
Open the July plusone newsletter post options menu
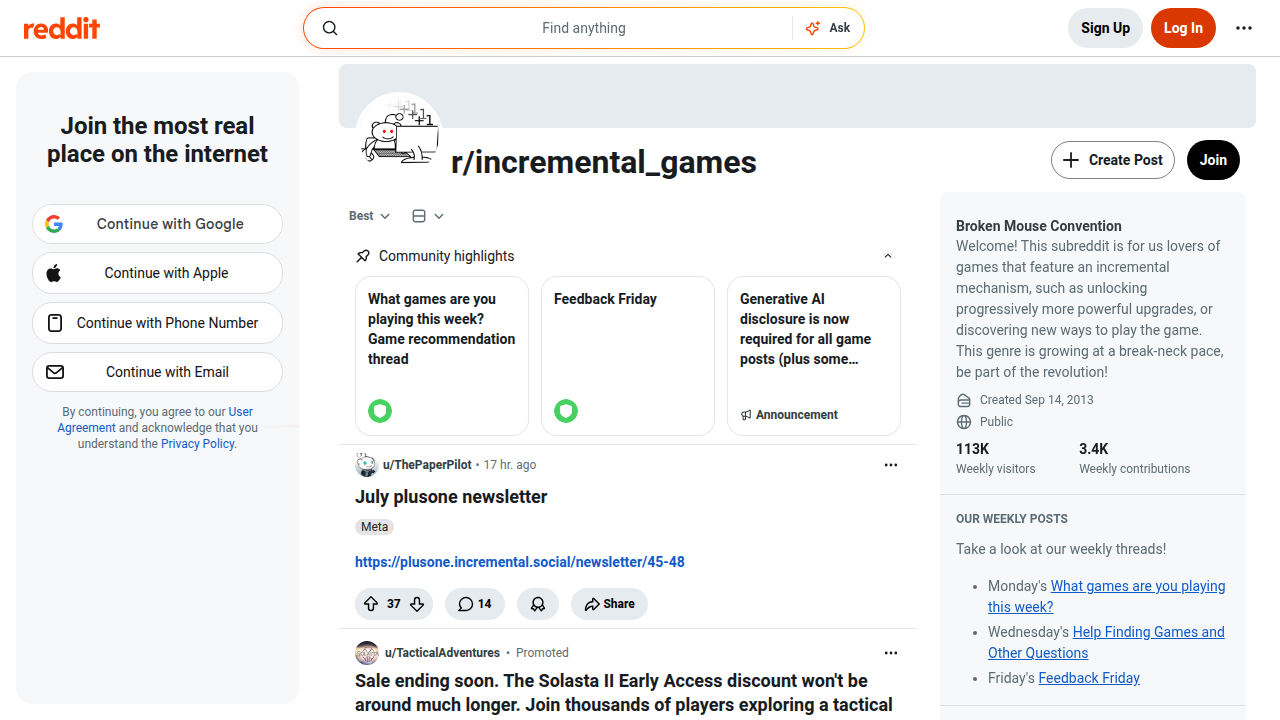(891, 465)
